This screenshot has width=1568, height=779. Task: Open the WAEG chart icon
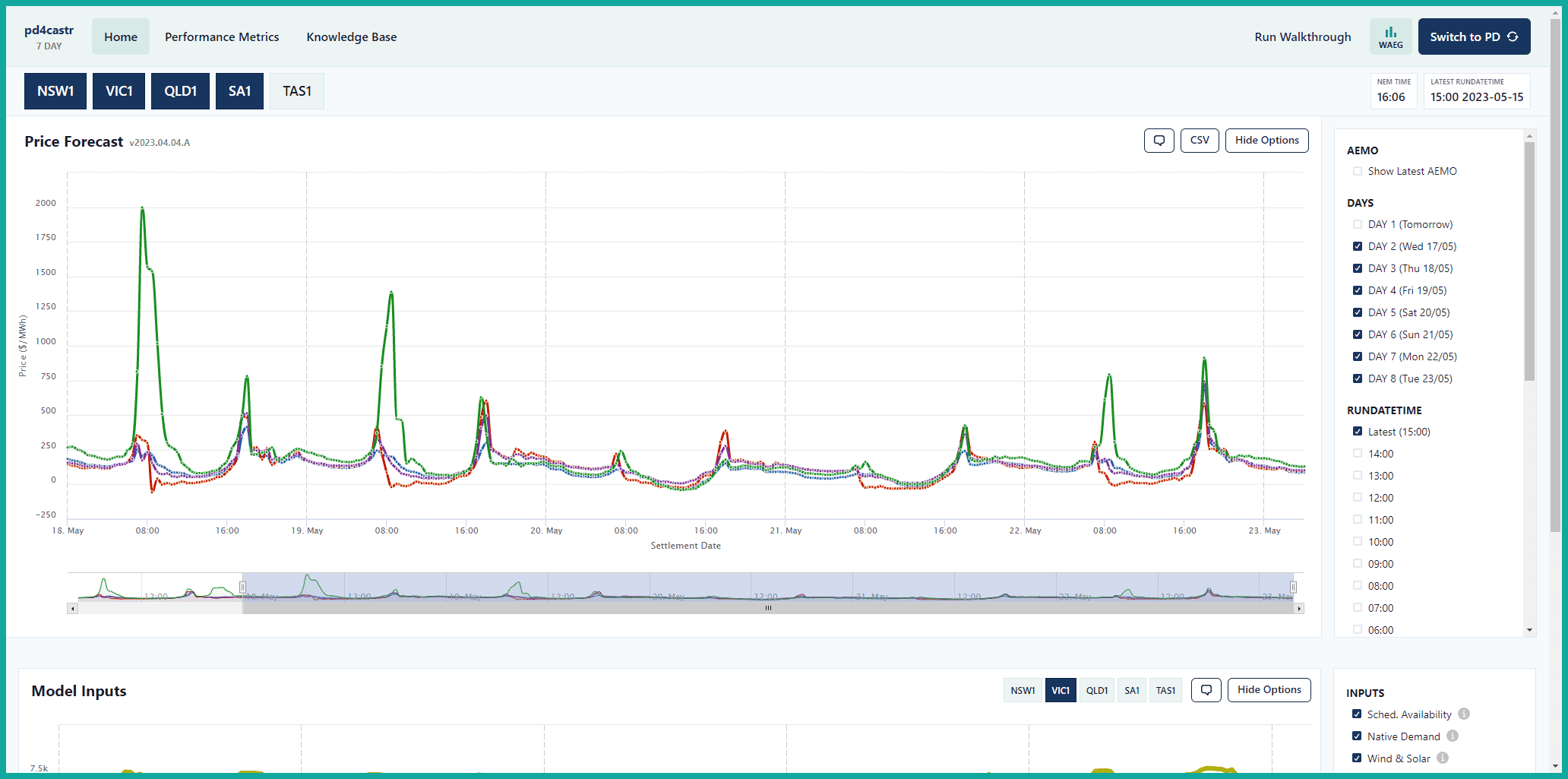(1390, 36)
